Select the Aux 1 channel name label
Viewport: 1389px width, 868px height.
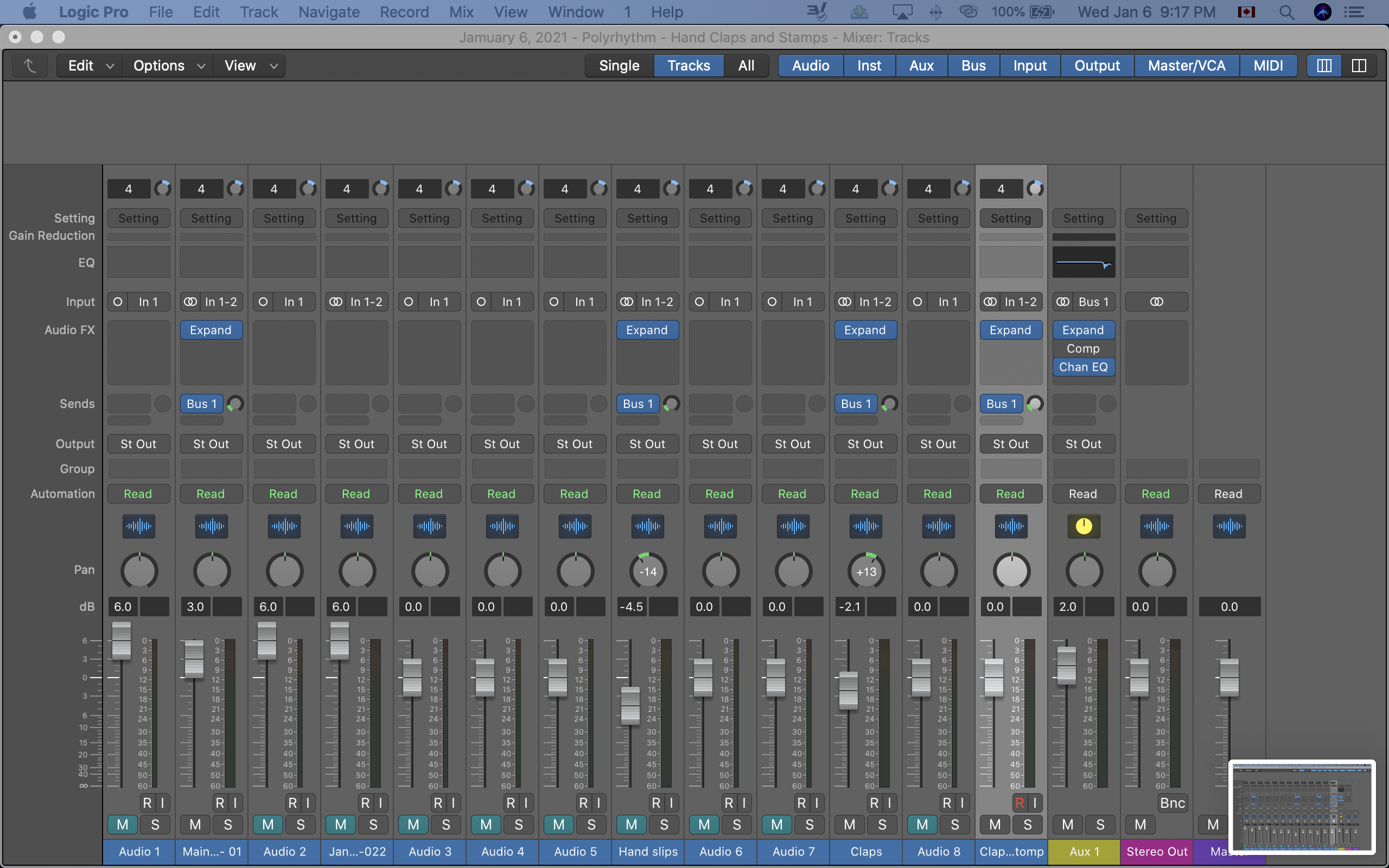(x=1084, y=851)
